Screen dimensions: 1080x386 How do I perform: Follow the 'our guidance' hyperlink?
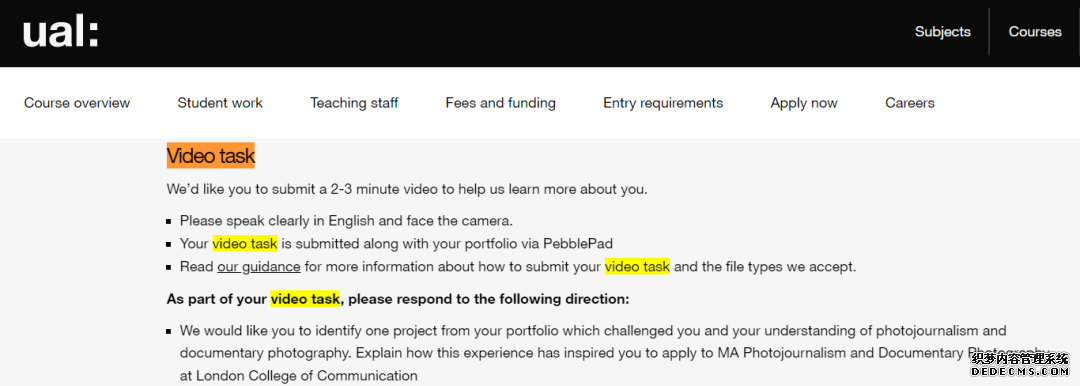[258, 267]
